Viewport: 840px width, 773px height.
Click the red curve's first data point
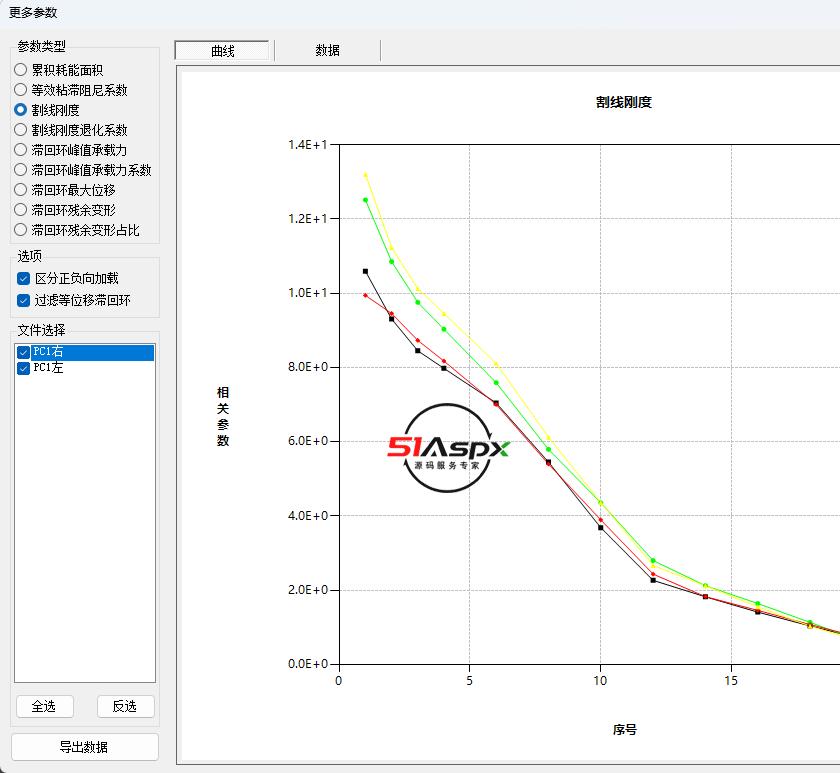365,295
